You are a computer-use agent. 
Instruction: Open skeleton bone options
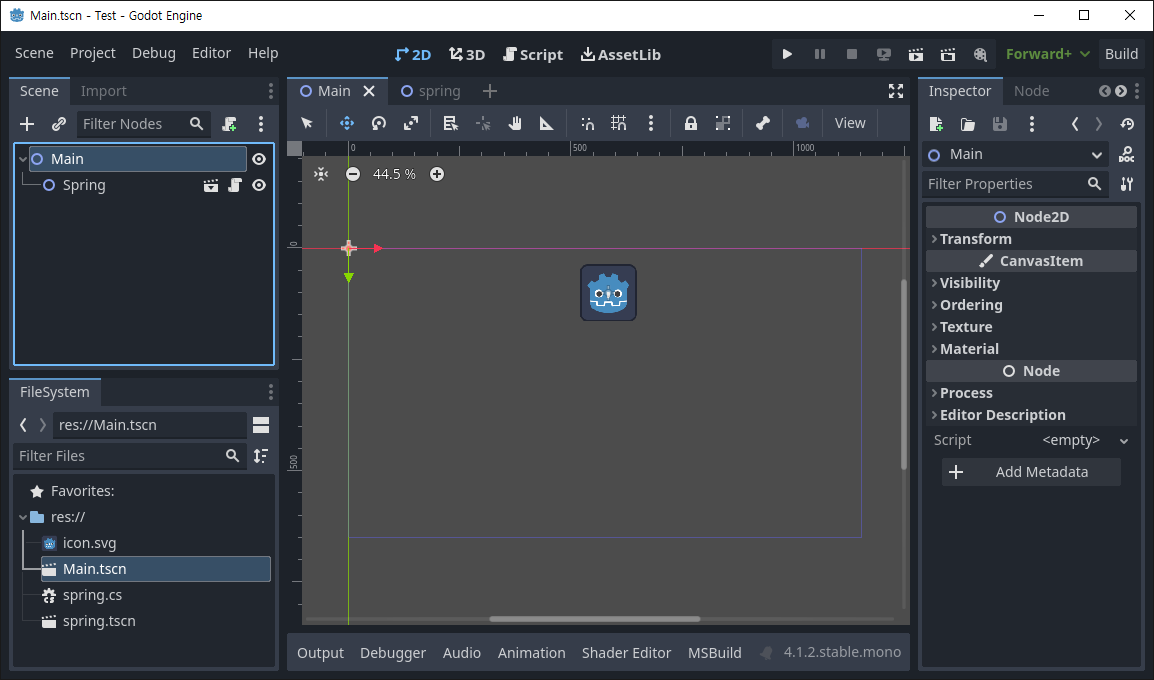(763, 123)
